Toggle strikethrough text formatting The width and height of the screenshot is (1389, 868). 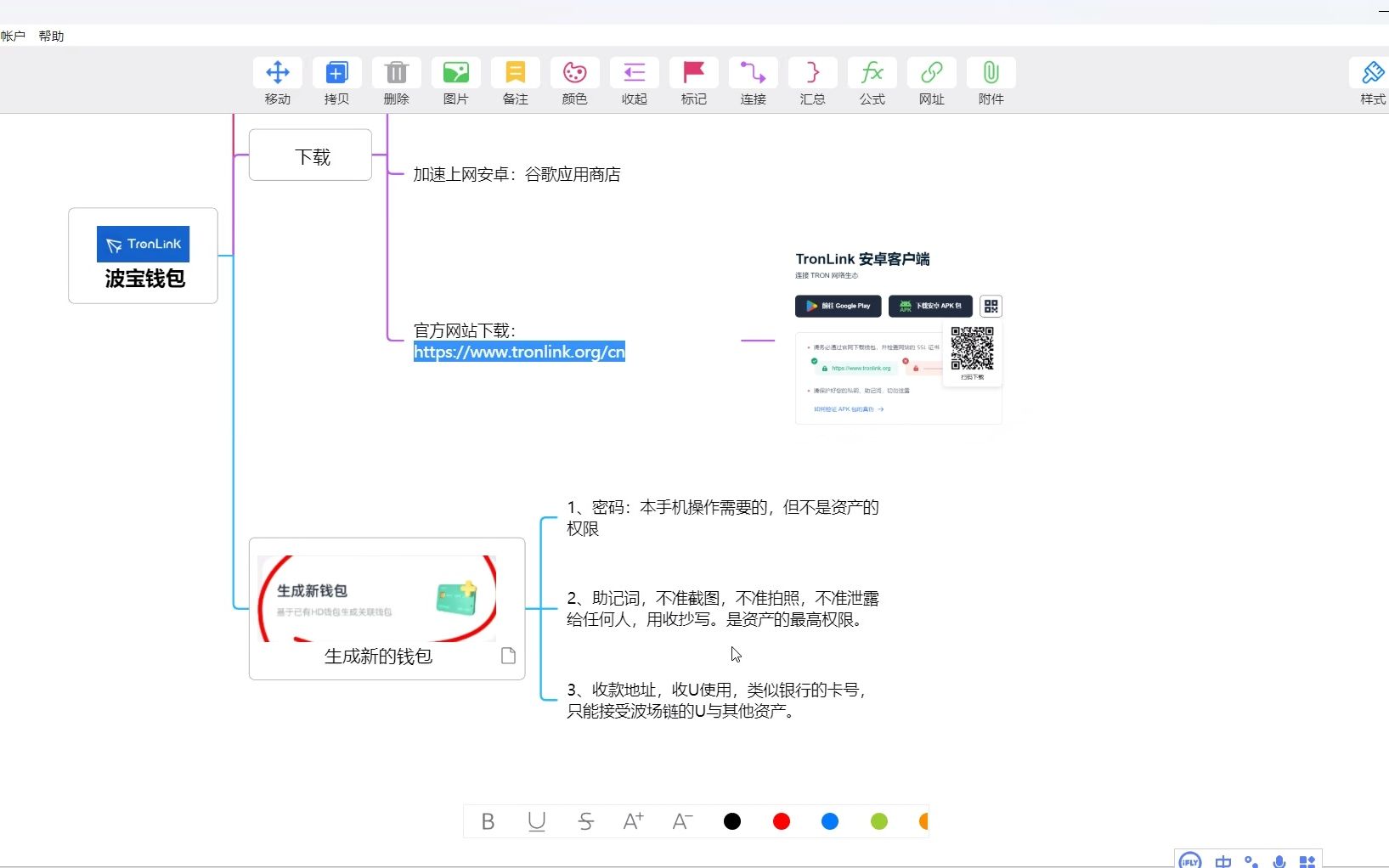[x=585, y=821]
